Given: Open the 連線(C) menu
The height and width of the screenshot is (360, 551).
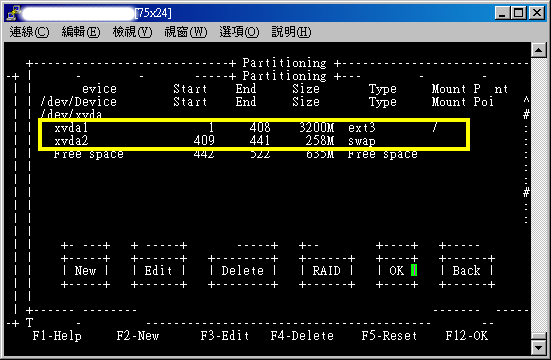Looking at the screenshot, I should 29,32.
